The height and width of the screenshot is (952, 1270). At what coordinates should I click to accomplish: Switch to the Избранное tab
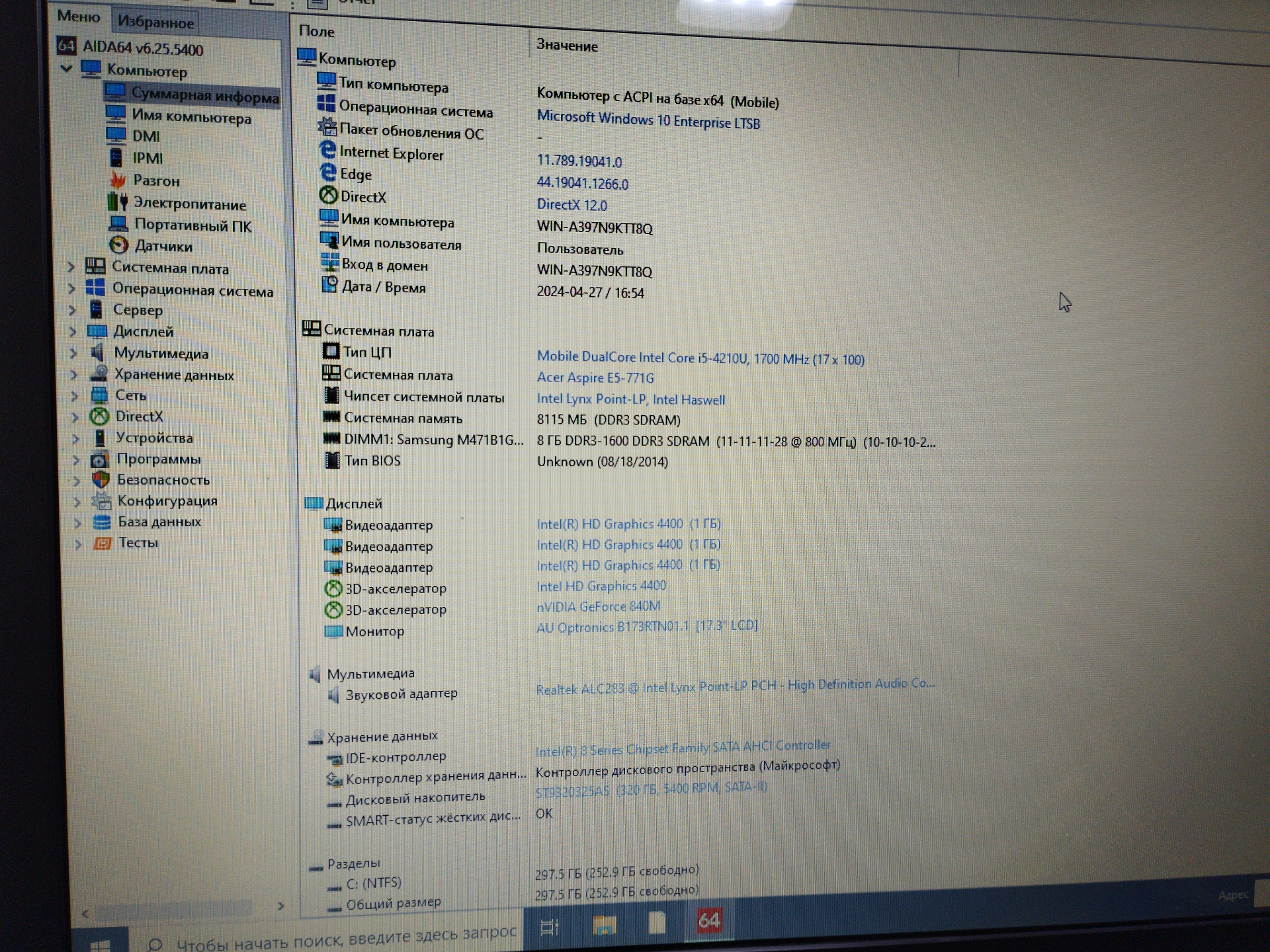coord(155,22)
